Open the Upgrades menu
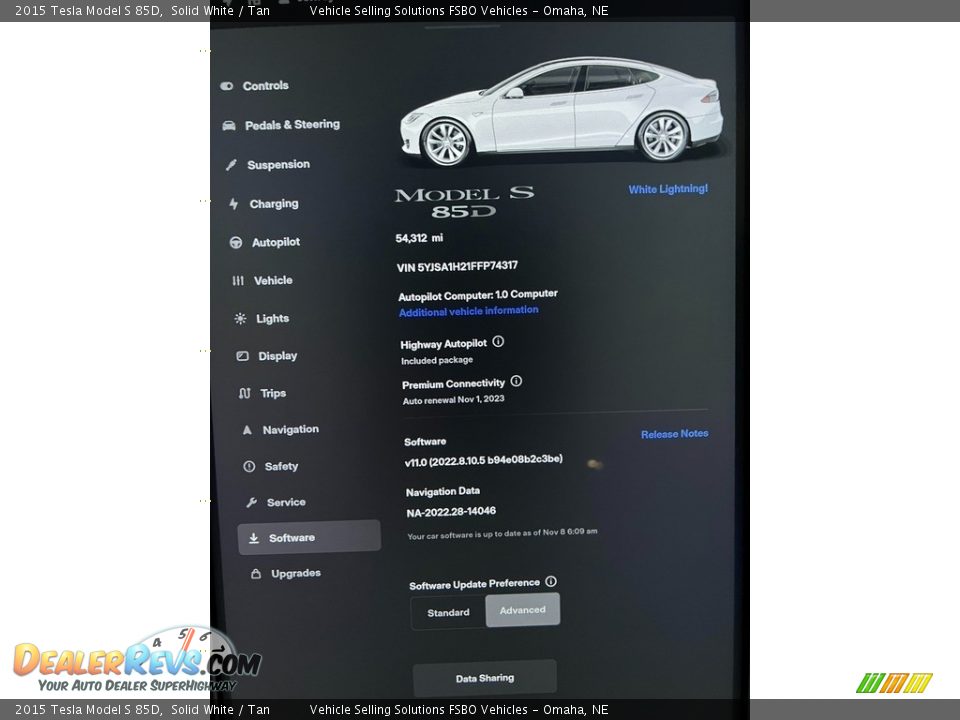This screenshot has width=960, height=720. point(296,574)
